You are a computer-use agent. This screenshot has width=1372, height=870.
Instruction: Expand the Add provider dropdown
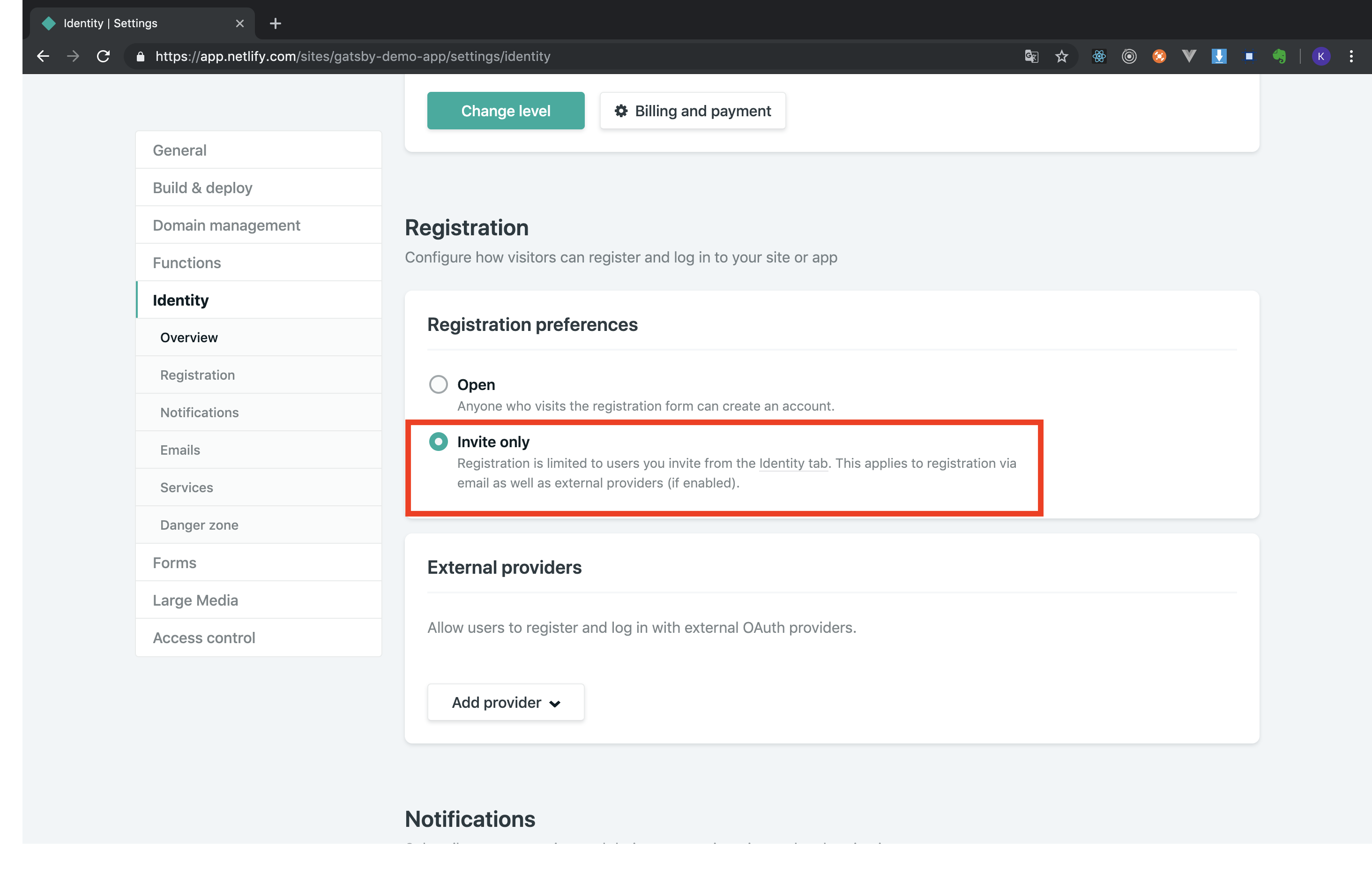coord(506,702)
